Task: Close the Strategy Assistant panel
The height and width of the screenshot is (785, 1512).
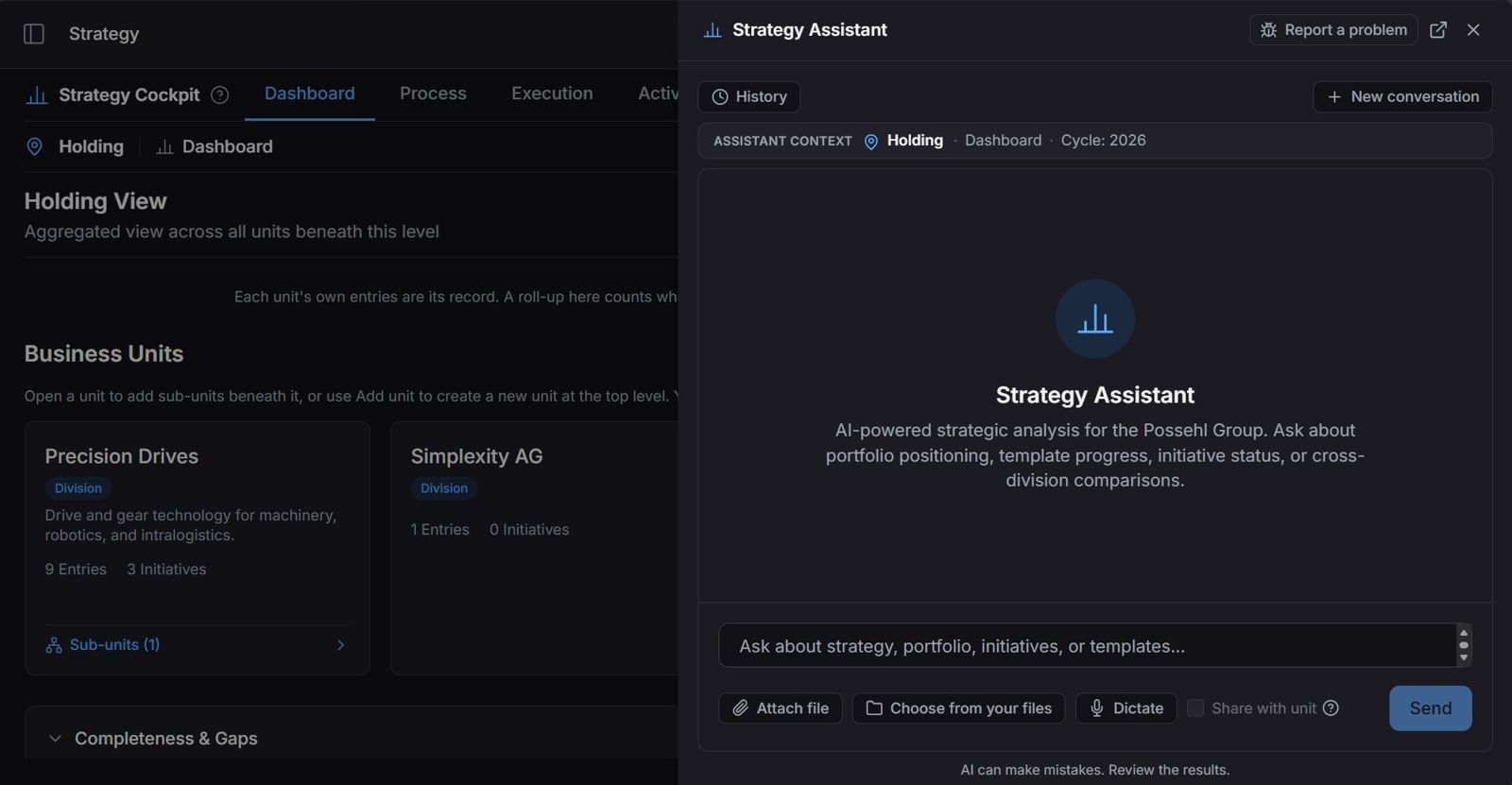Action: point(1473,30)
